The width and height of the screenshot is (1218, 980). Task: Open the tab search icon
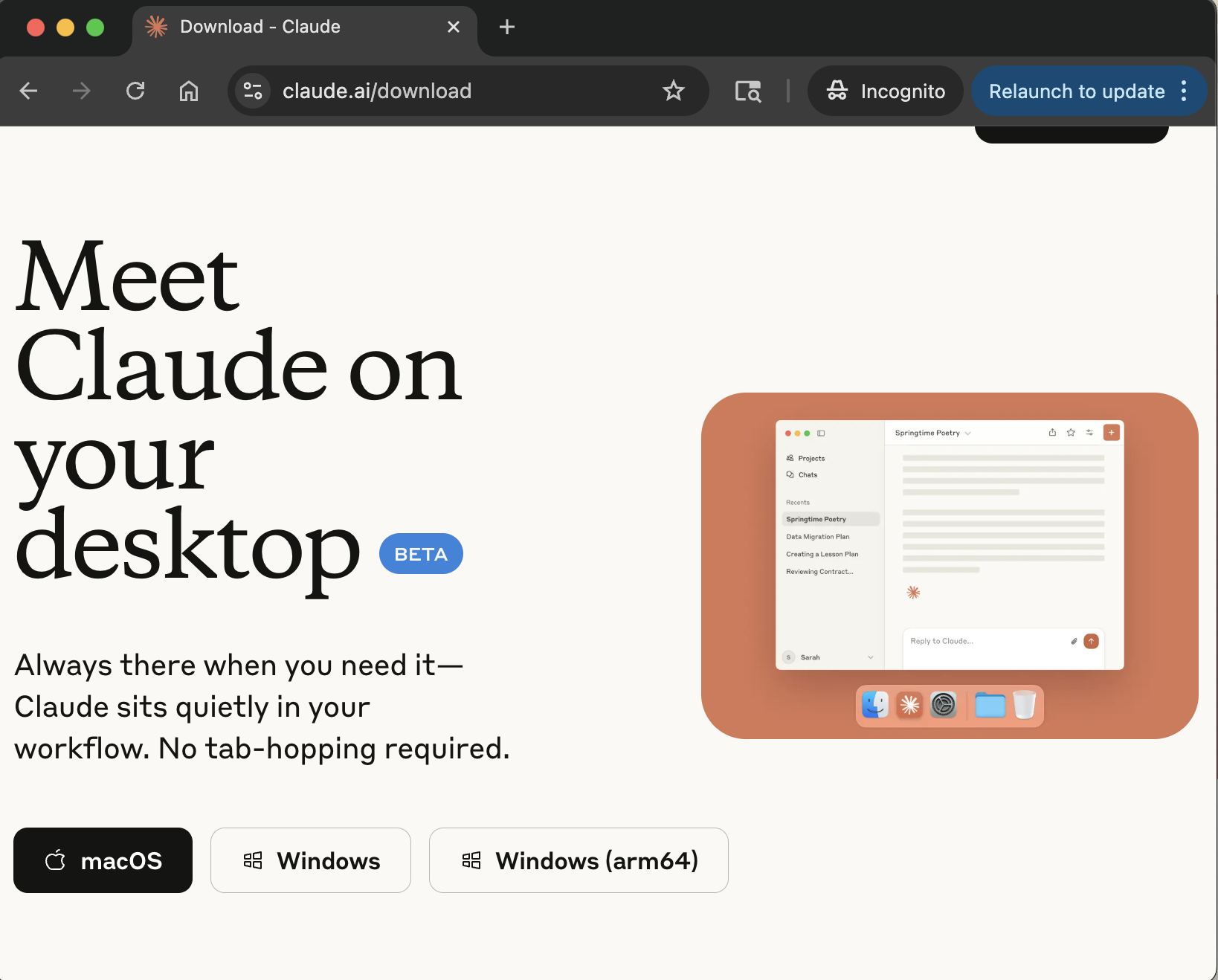point(748,91)
